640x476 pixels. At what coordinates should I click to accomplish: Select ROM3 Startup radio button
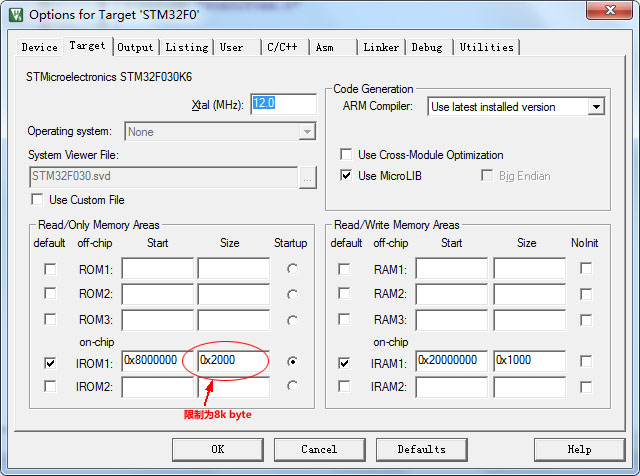click(292, 320)
